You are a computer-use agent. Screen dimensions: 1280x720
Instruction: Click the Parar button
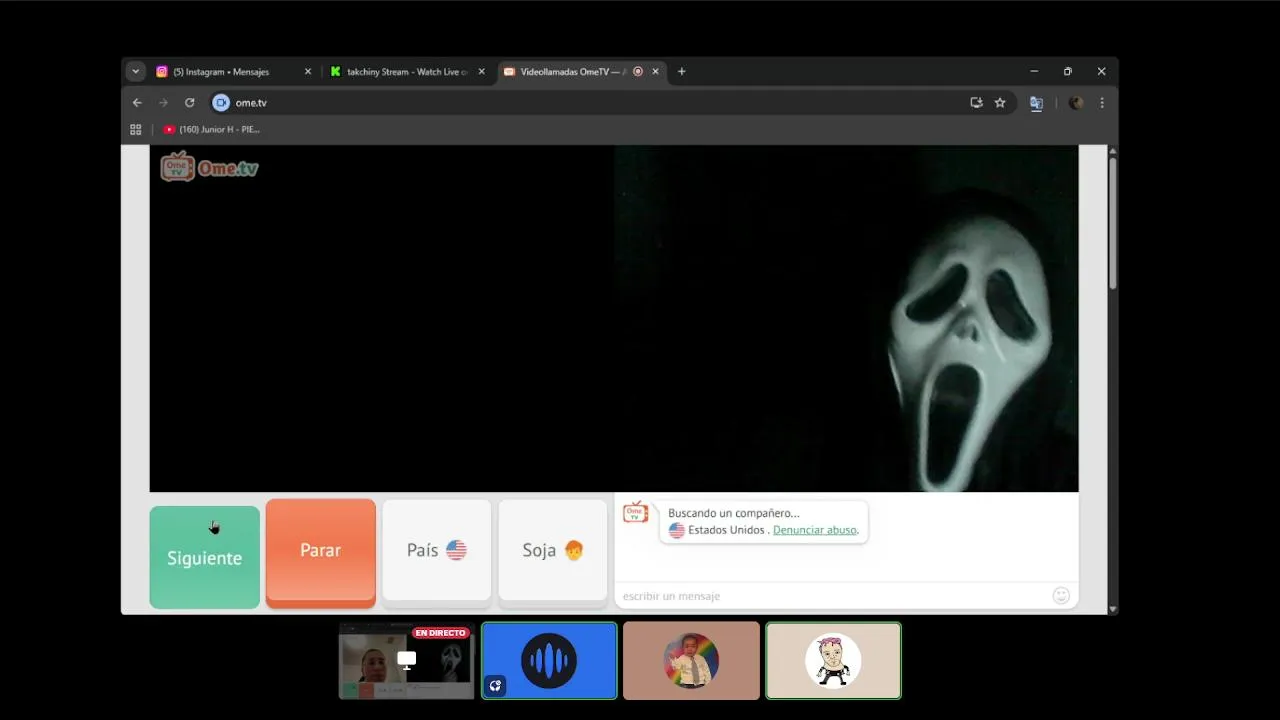pyautogui.click(x=321, y=552)
